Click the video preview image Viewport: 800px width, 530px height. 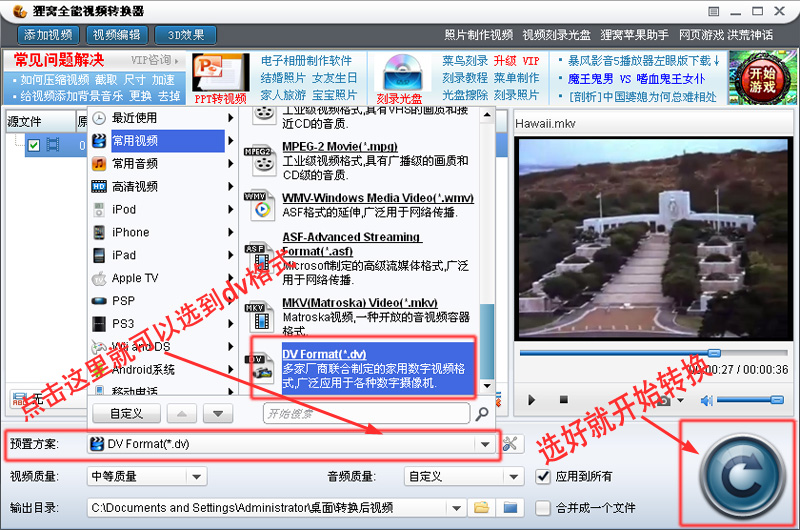tap(653, 238)
